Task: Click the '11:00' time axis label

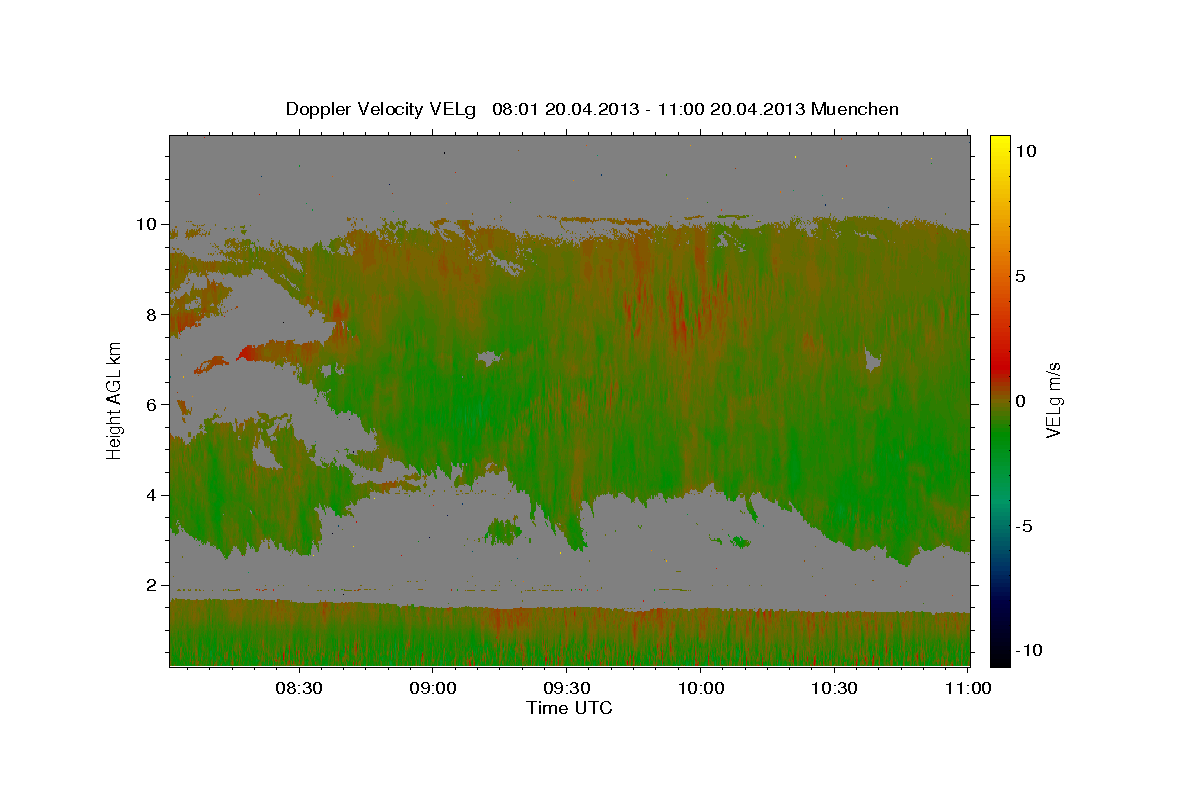Action: point(968,689)
